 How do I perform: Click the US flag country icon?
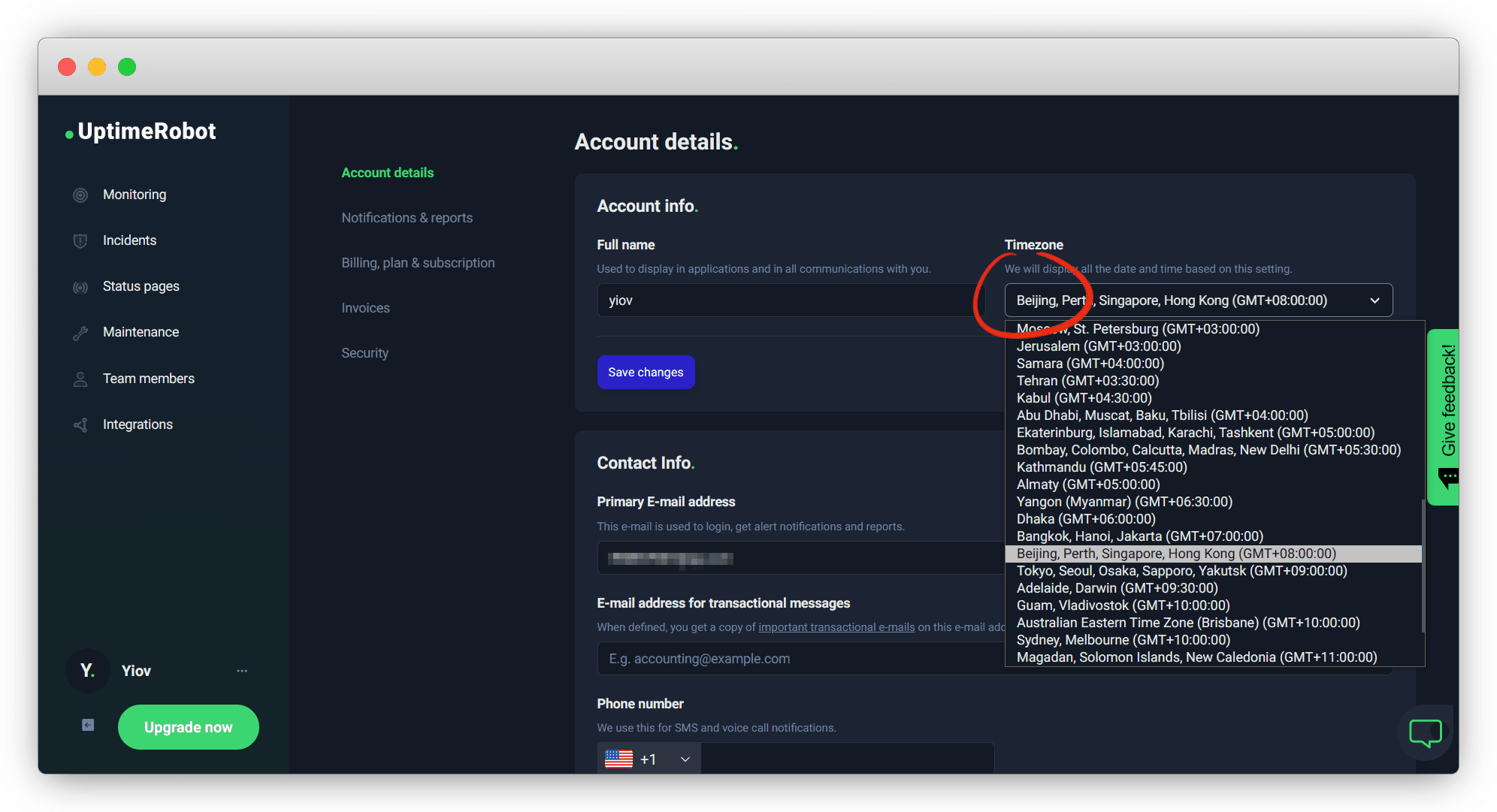pos(618,759)
